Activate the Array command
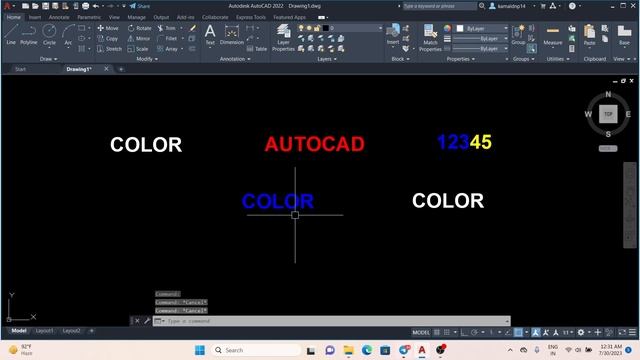This screenshot has height=360, width=640. [x=167, y=49]
